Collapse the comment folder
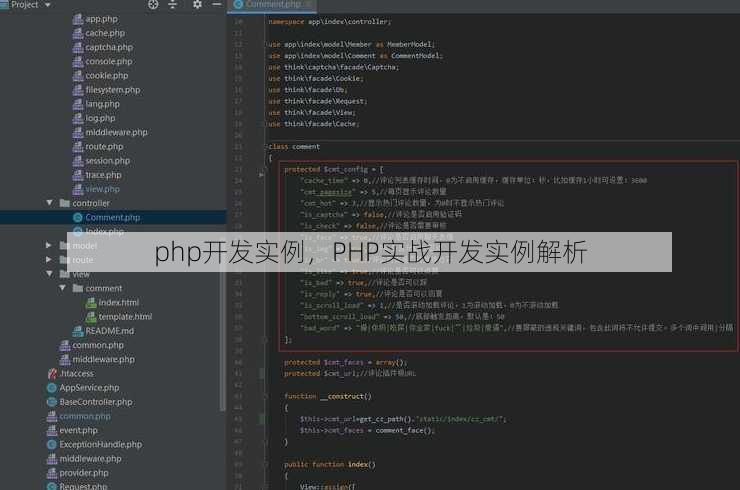Image resolution: width=740 pixels, height=490 pixels. [x=62, y=287]
